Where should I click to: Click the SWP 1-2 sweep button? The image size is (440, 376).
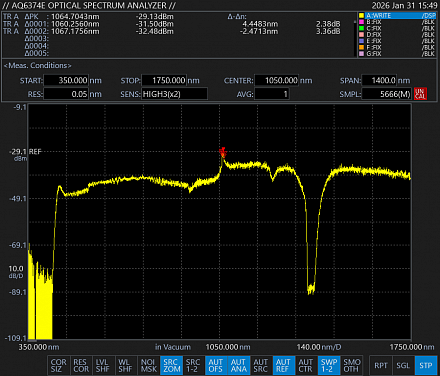click(x=328, y=365)
